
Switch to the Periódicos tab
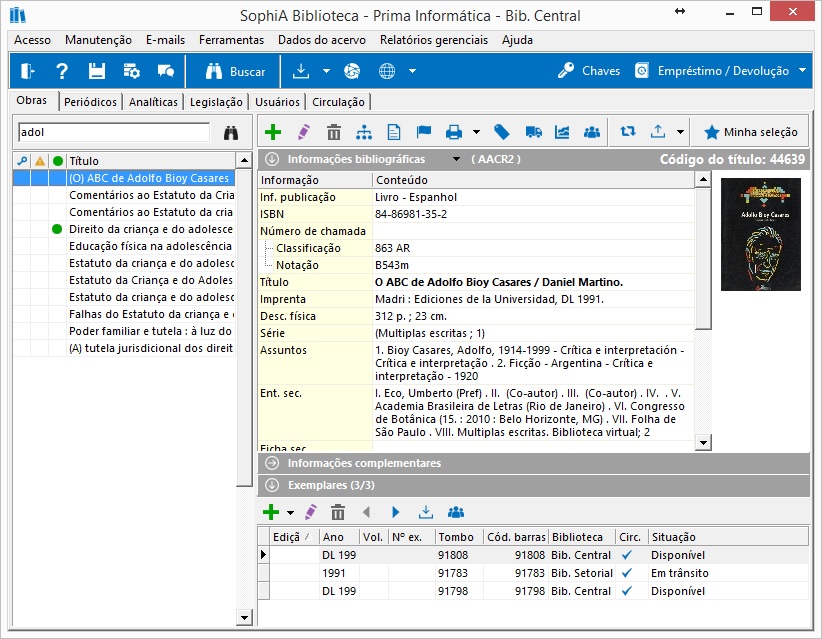90,102
